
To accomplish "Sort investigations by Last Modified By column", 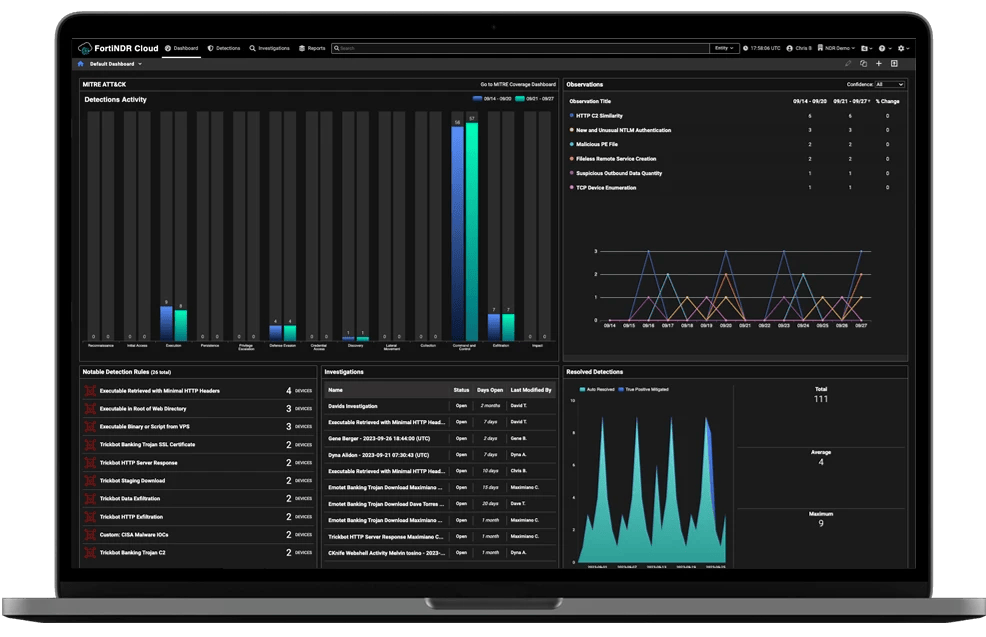I will (531, 391).
